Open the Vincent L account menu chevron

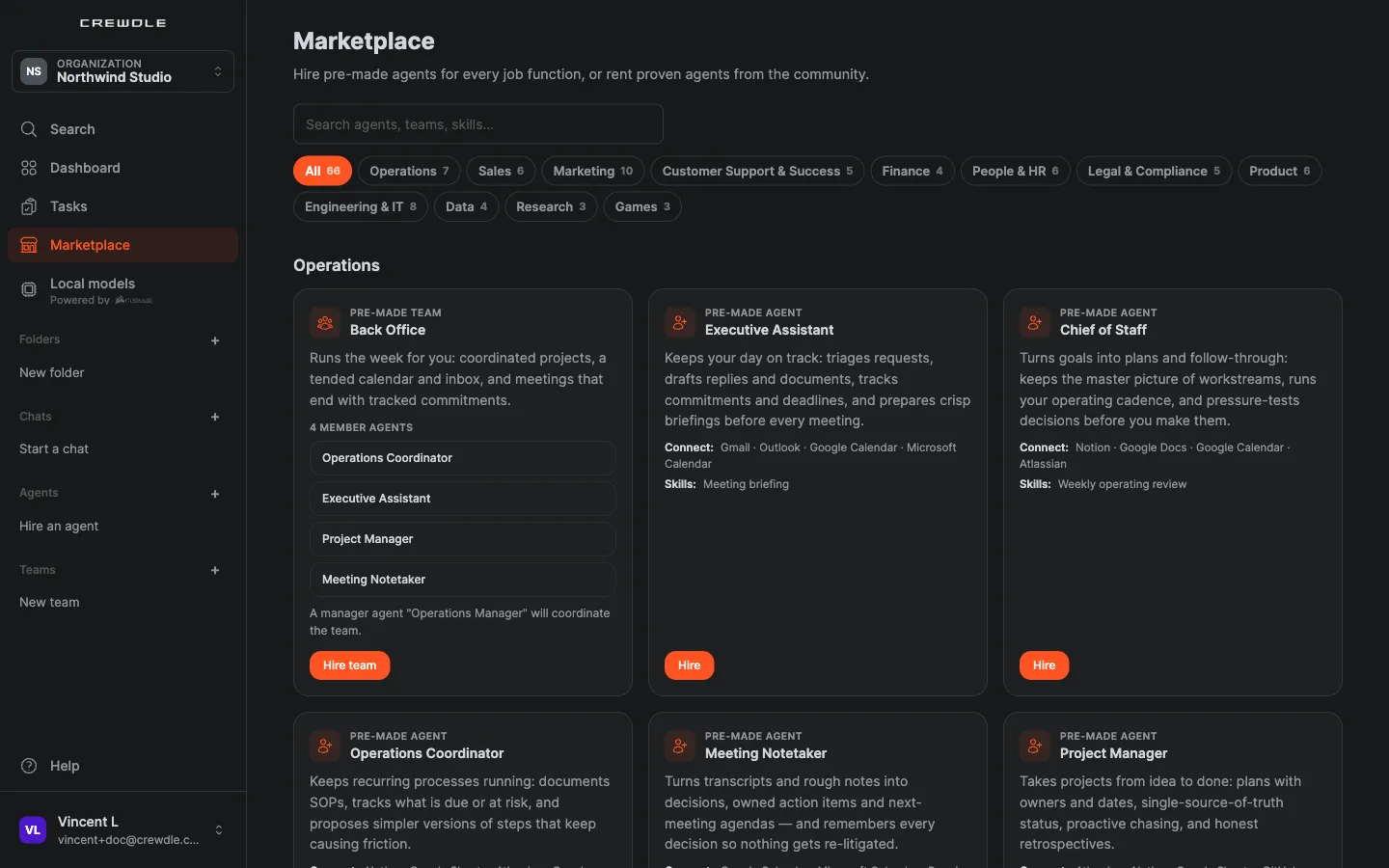click(219, 830)
